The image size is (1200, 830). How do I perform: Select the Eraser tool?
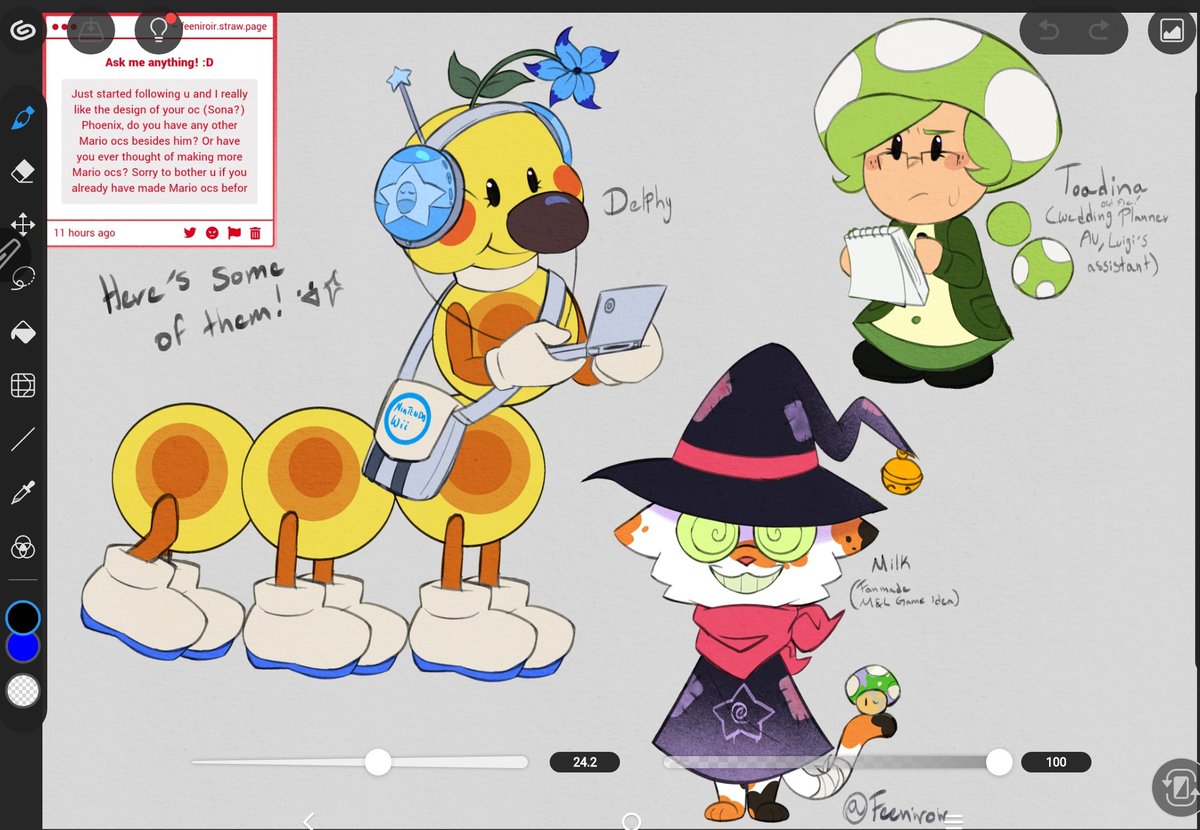22,172
